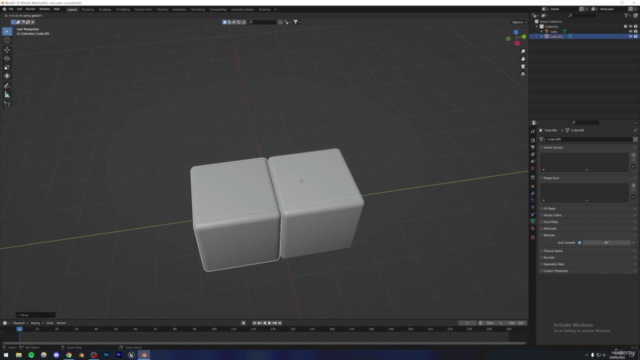Toggle pin icon in properties header
Screen dimensions: 640x360
click(x=635, y=130)
